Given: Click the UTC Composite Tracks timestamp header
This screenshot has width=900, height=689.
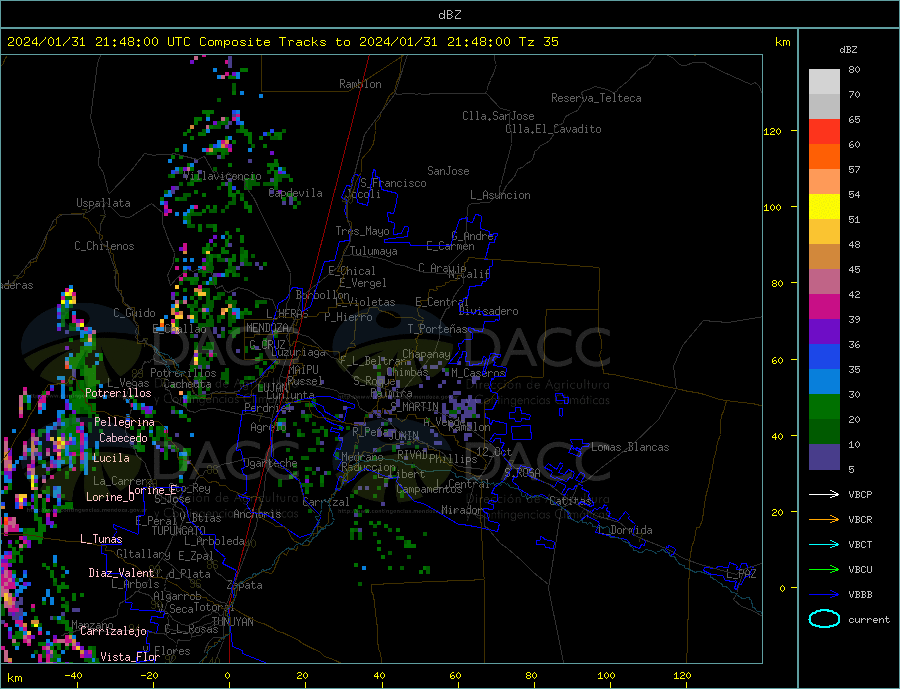Looking at the screenshot, I should tap(282, 42).
